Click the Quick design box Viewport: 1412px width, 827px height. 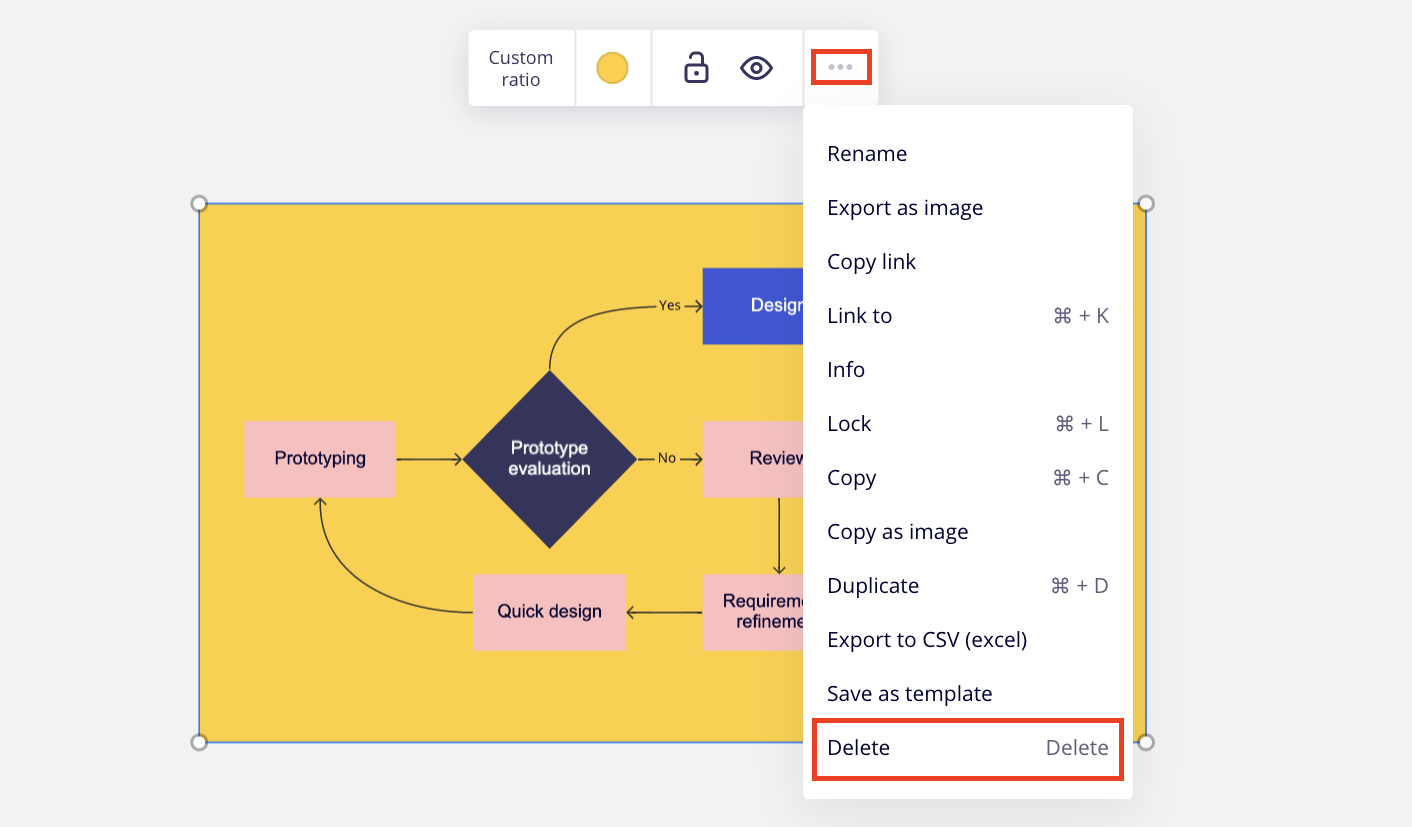(x=549, y=611)
